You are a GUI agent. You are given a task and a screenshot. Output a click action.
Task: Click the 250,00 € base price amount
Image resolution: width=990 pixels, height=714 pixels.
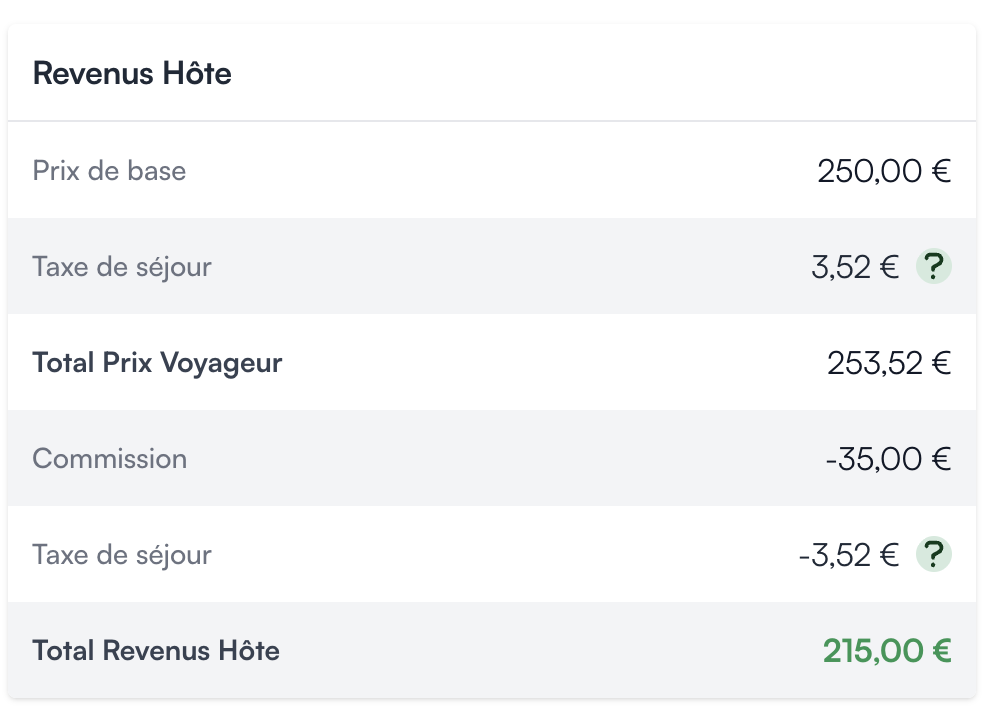pos(884,171)
